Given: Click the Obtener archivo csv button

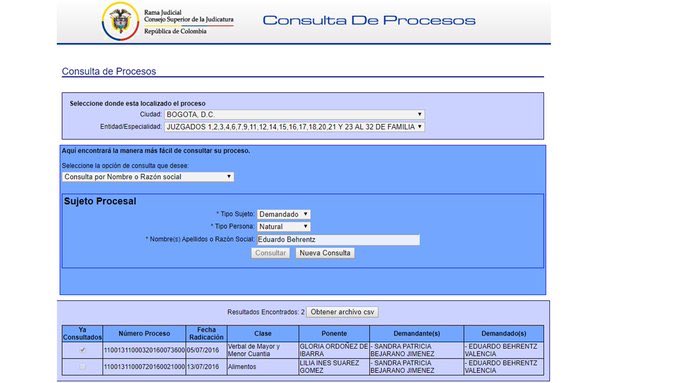Looking at the screenshot, I should pos(342,312).
